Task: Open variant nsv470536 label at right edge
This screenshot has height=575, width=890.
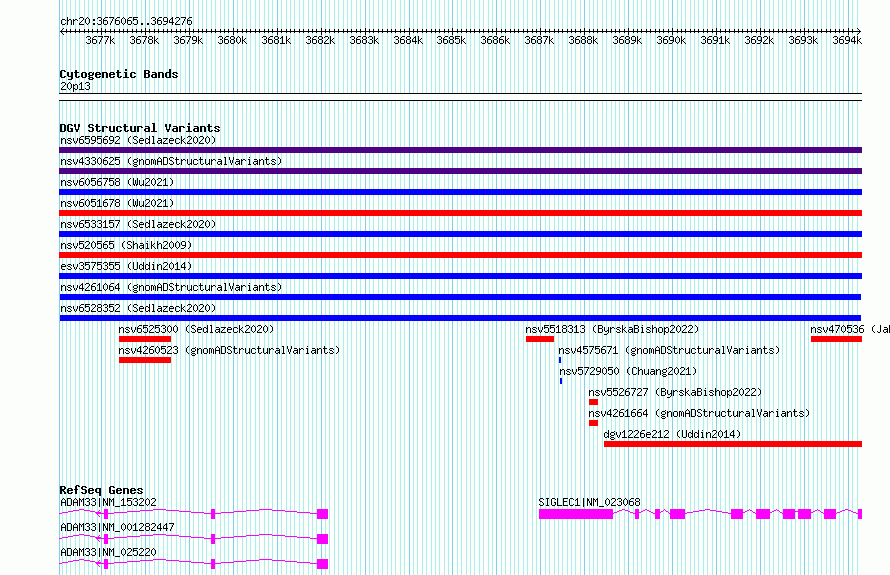Action: [850, 329]
